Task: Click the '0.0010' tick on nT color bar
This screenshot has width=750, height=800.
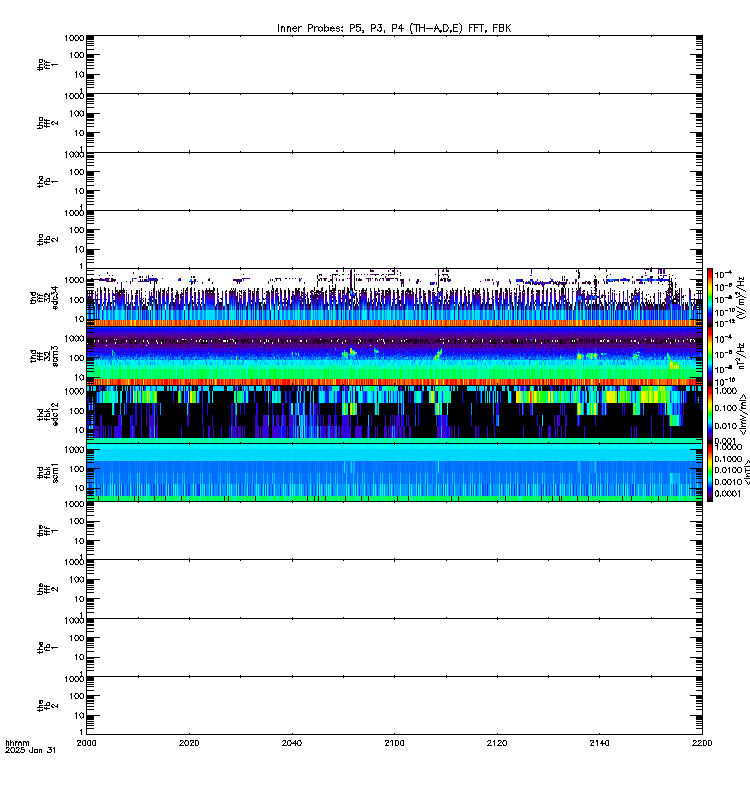Action: [728, 482]
